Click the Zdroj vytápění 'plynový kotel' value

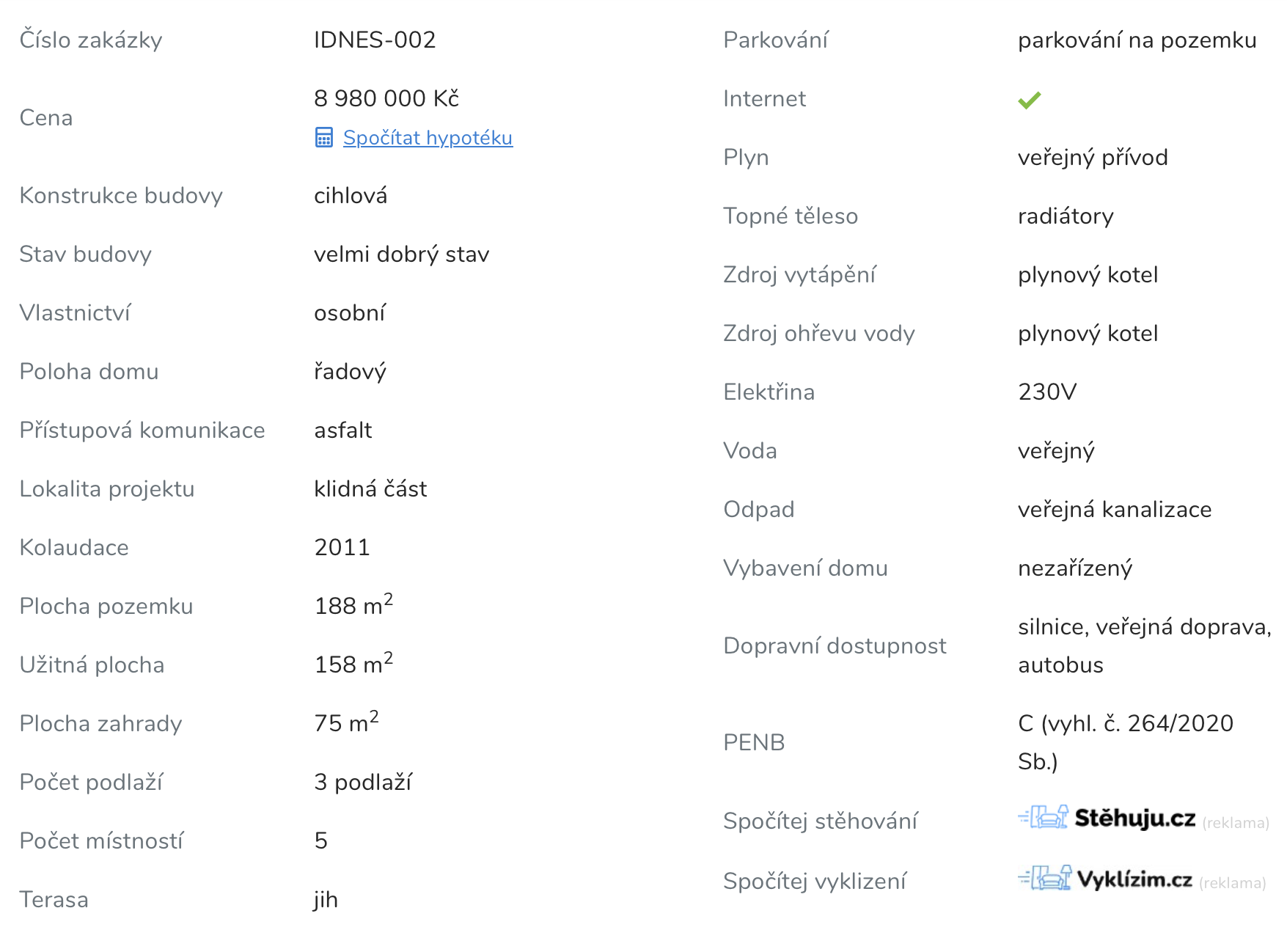coord(1088,275)
